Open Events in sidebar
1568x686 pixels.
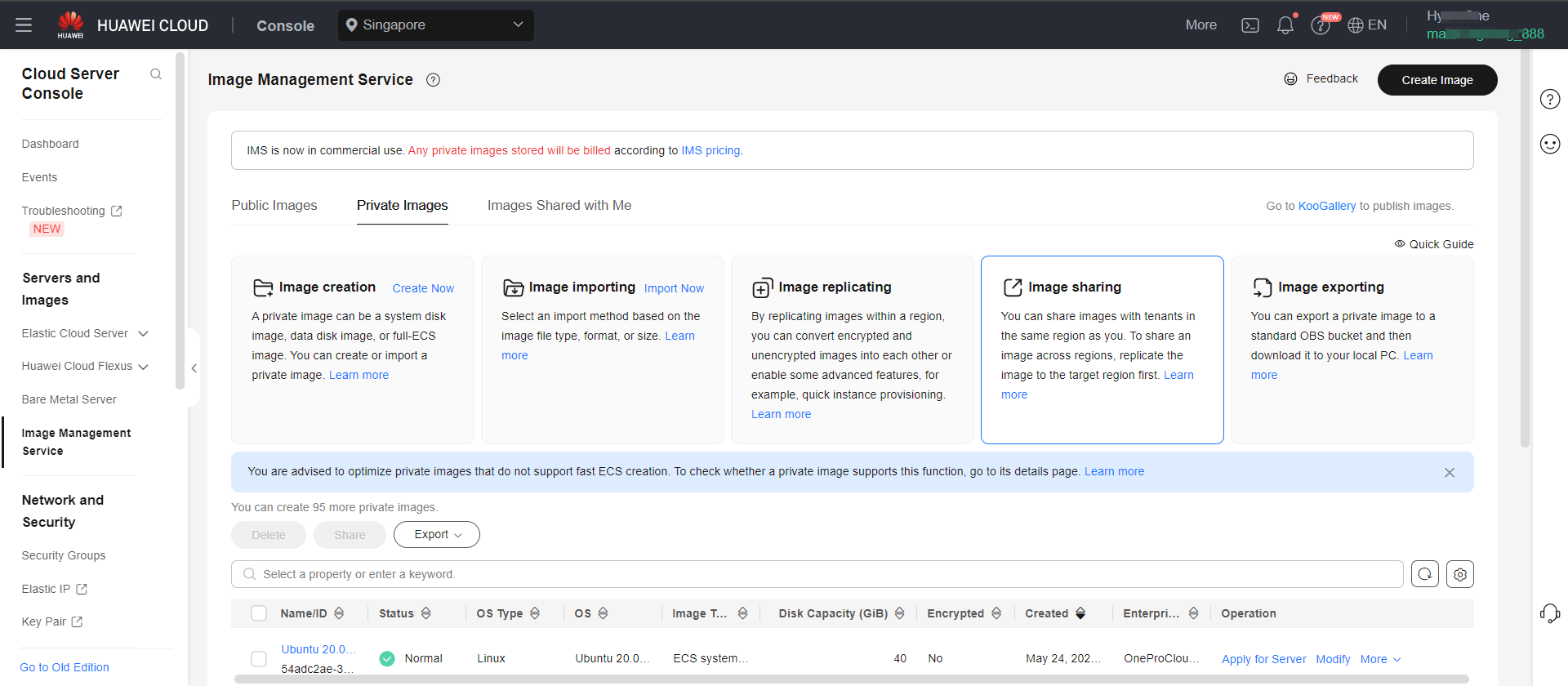(39, 177)
